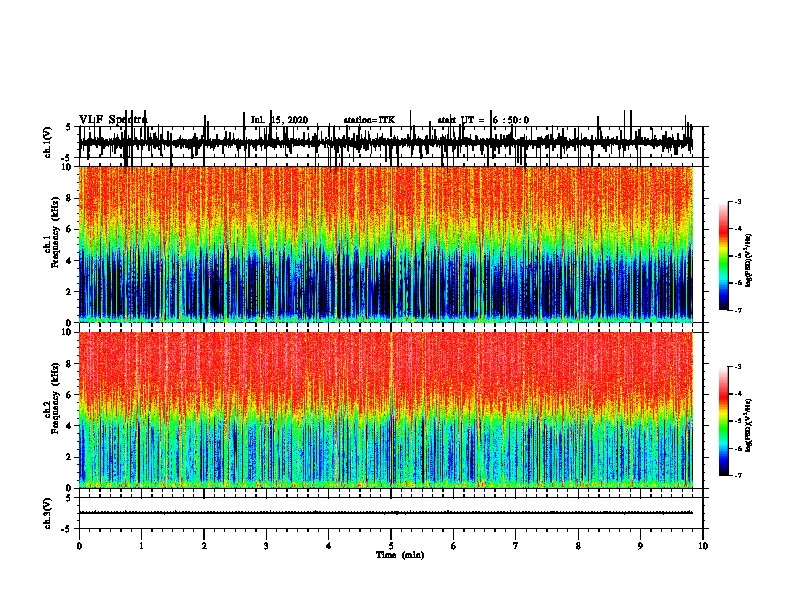Click the ch.1 color bar legend title
This screenshot has height=612, width=792.
coord(748,260)
